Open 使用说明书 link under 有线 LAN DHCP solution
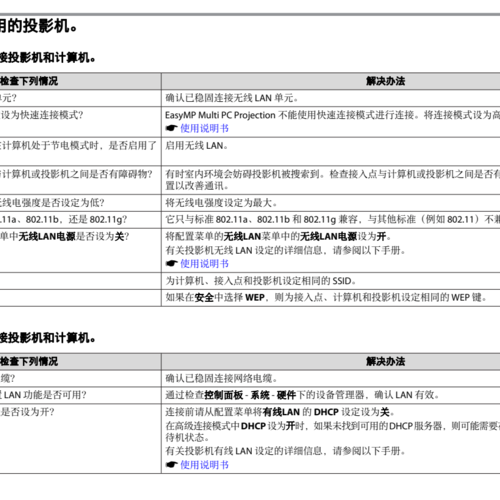This screenshot has width=500, height=500. (x=204, y=465)
